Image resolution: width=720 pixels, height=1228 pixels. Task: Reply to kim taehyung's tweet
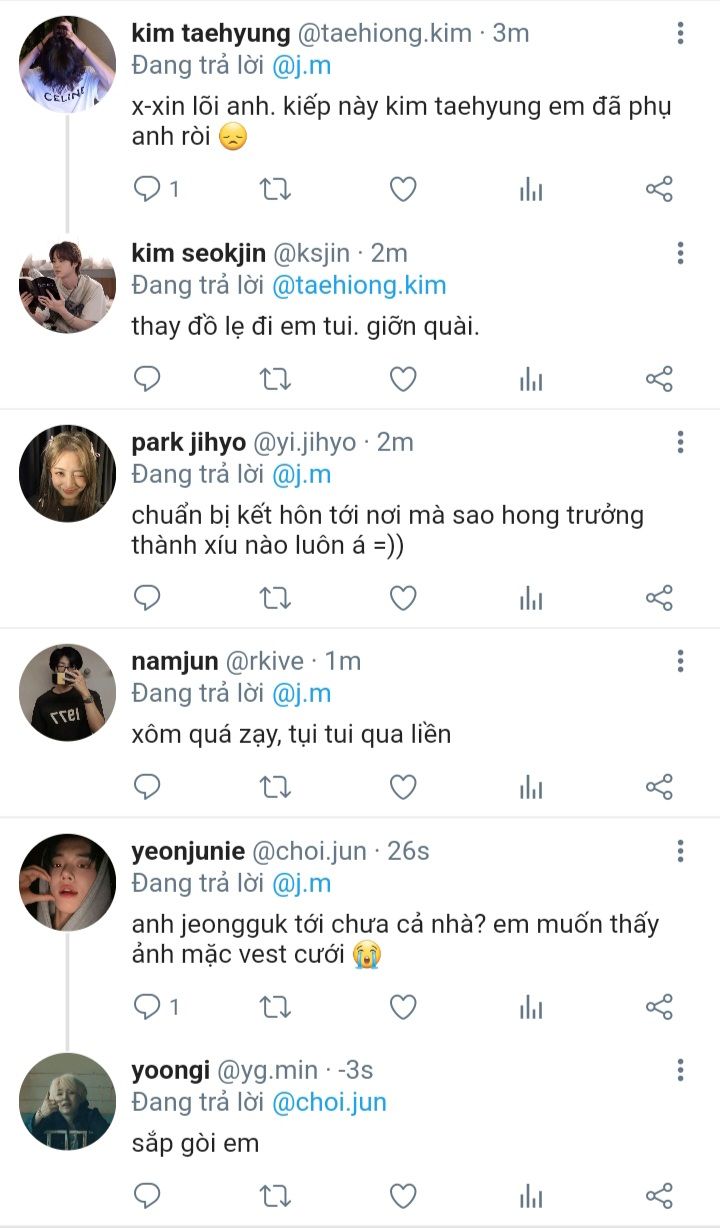(148, 189)
